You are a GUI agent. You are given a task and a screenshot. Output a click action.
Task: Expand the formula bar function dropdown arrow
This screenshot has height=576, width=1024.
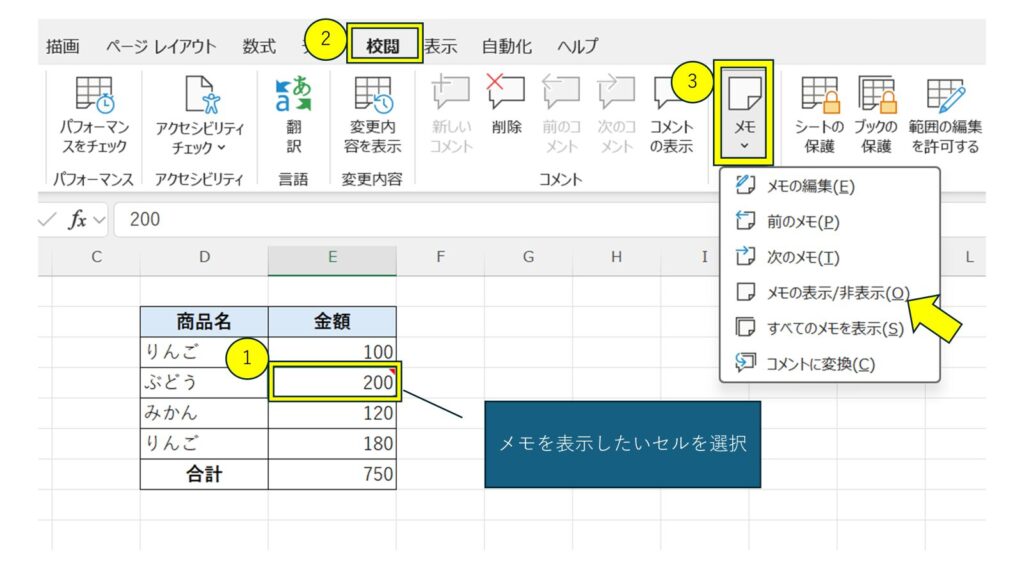tap(100, 220)
